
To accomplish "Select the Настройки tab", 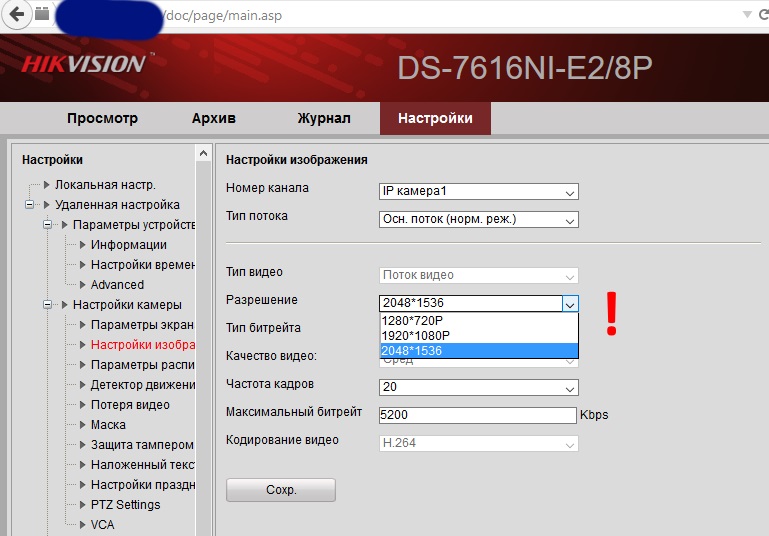I will [x=435, y=118].
